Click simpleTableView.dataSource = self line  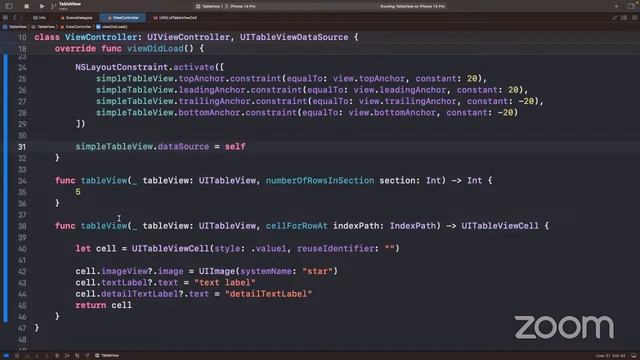(160, 147)
